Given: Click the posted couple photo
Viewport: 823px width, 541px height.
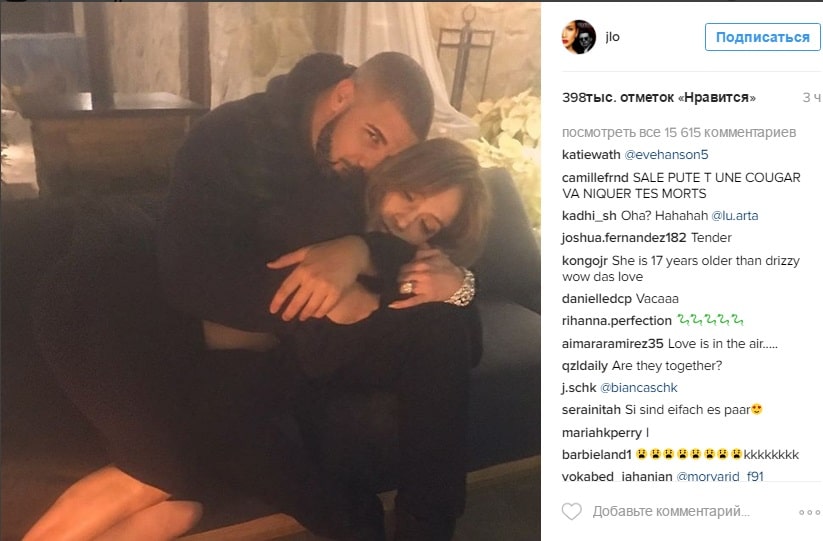Looking at the screenshot, I should coord(271,271).
